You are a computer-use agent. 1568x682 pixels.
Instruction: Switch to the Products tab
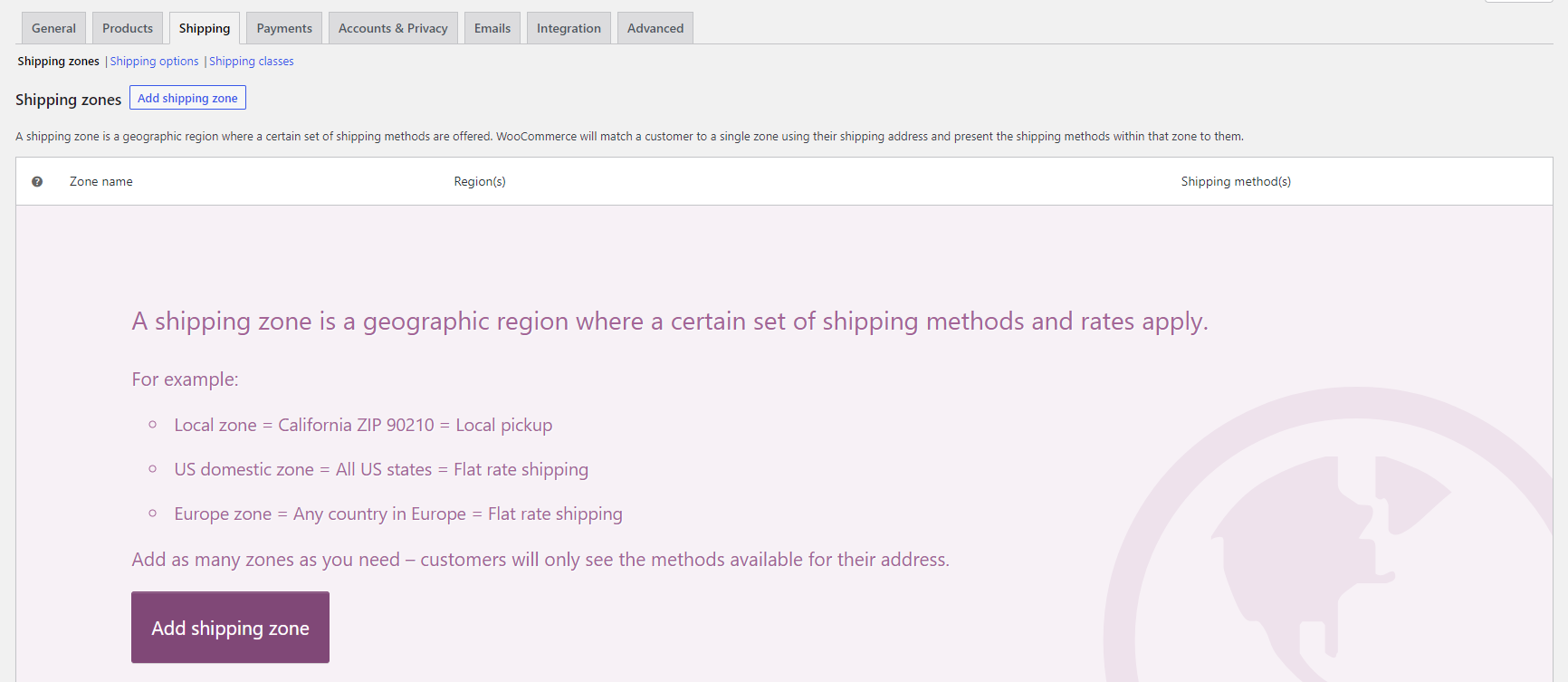[128, 28]
